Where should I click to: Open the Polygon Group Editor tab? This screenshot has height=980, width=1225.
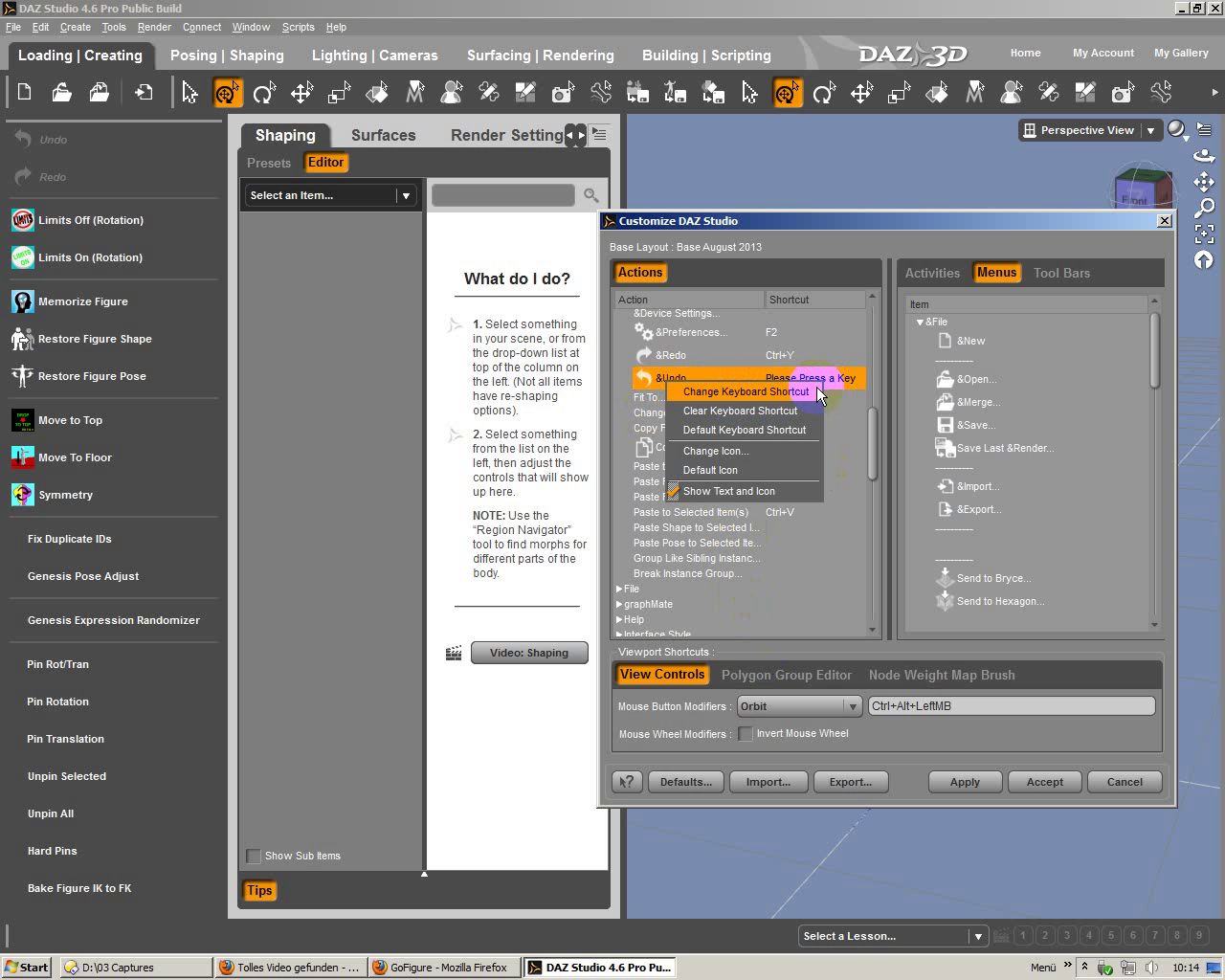(786, 675)
